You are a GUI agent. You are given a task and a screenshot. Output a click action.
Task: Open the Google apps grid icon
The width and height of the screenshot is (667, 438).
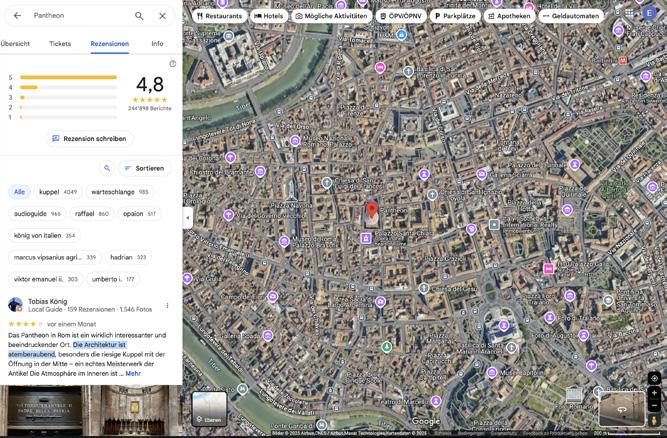[629, 13]
